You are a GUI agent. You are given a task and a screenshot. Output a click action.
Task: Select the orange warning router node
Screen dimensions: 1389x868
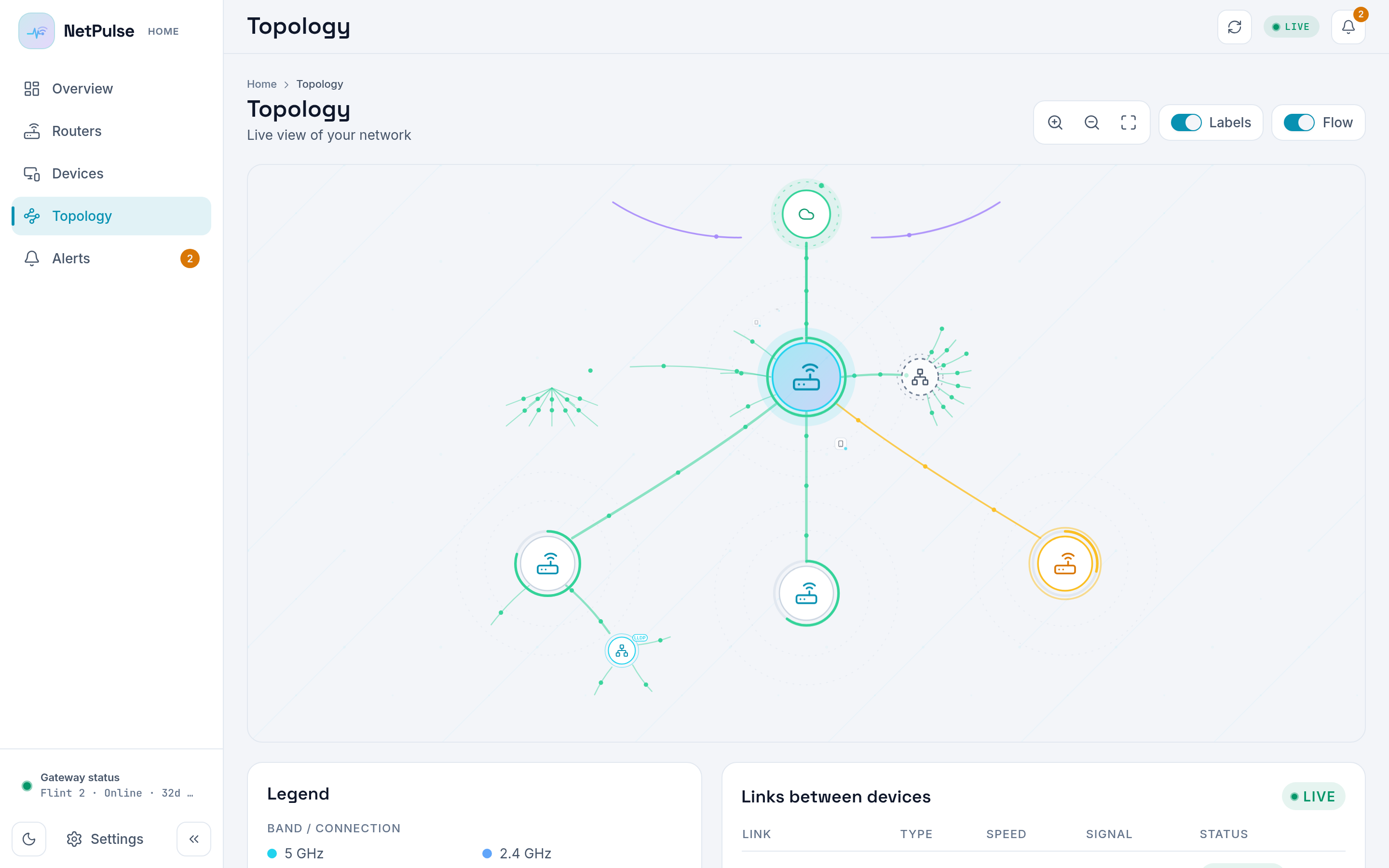(x=1065, y=564)
